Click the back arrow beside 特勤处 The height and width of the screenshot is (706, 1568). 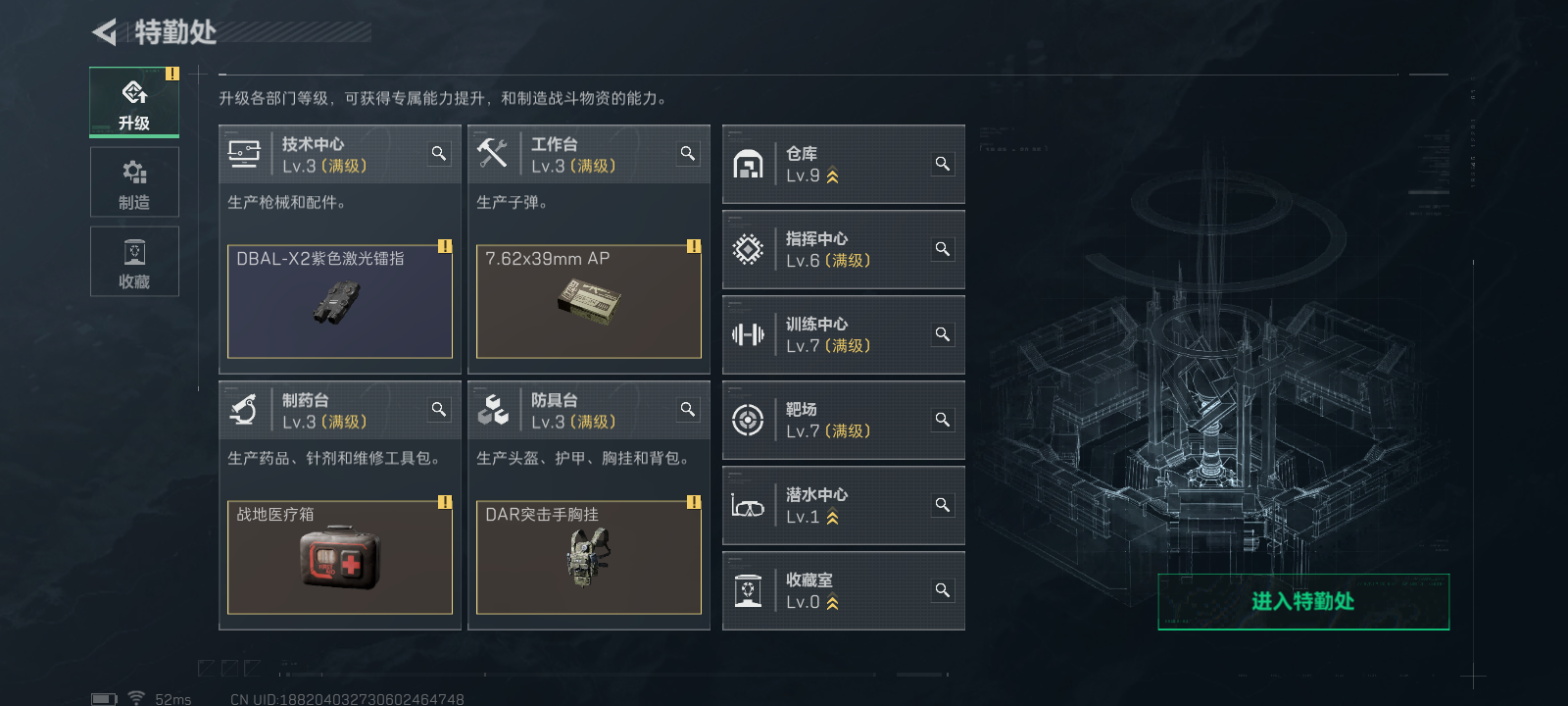click(x=105, y=32)
